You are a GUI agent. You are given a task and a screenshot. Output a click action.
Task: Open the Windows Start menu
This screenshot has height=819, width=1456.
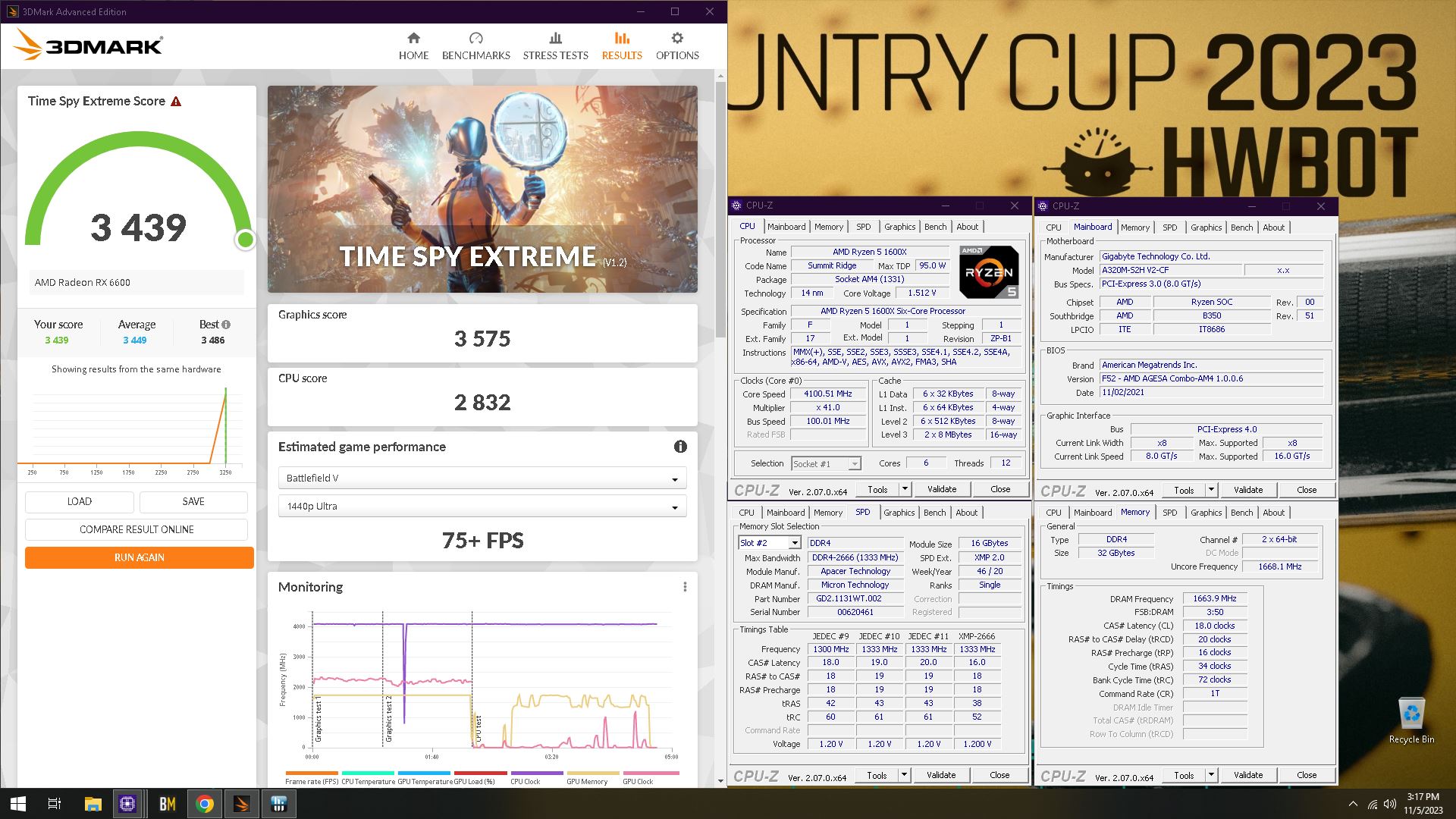(x=18, y=804)
